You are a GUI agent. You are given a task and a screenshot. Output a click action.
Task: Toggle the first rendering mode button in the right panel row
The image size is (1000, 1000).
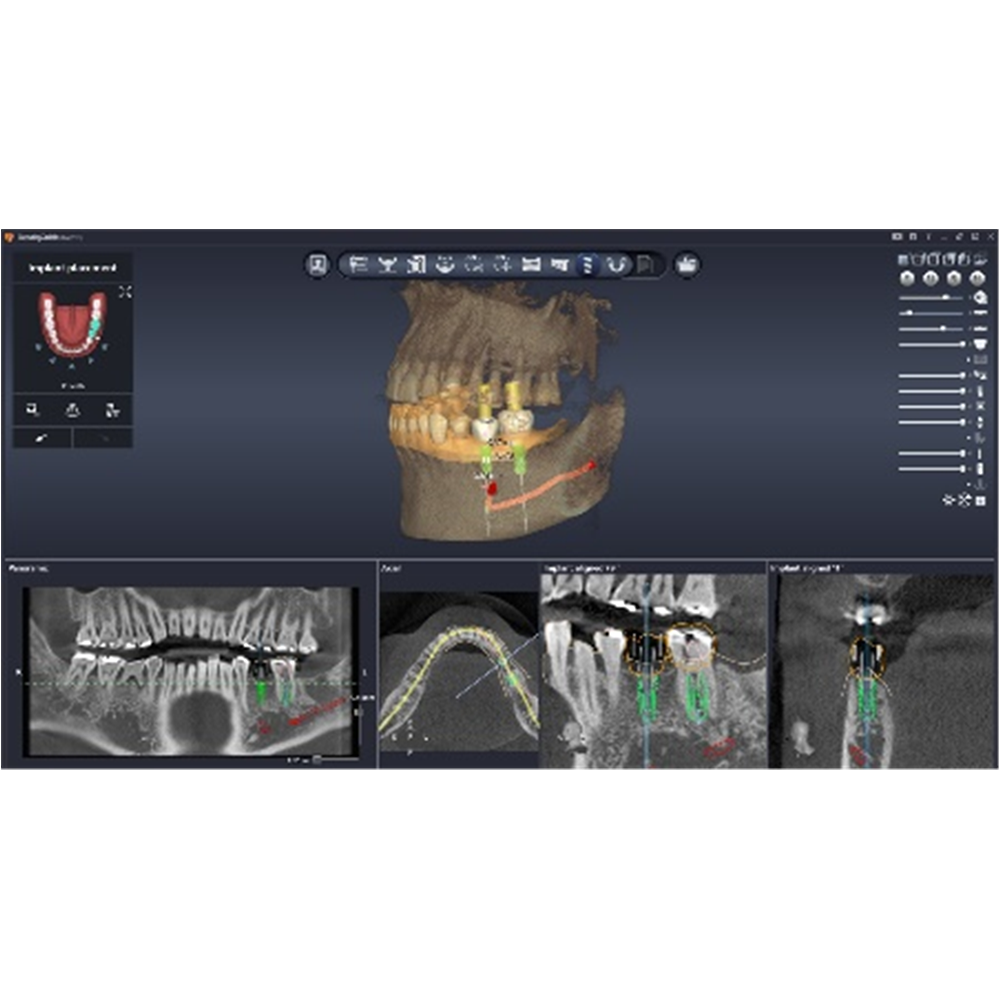903,259
